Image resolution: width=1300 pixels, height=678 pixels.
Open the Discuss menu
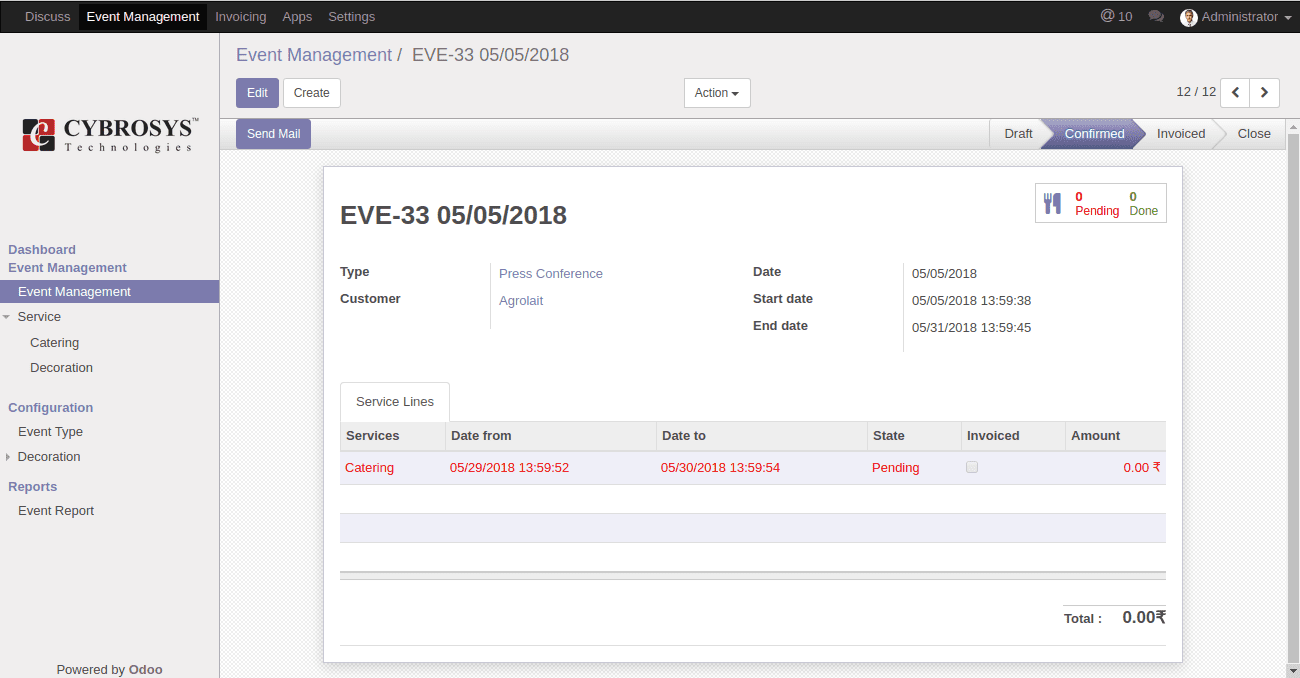[x=48, y=16]
